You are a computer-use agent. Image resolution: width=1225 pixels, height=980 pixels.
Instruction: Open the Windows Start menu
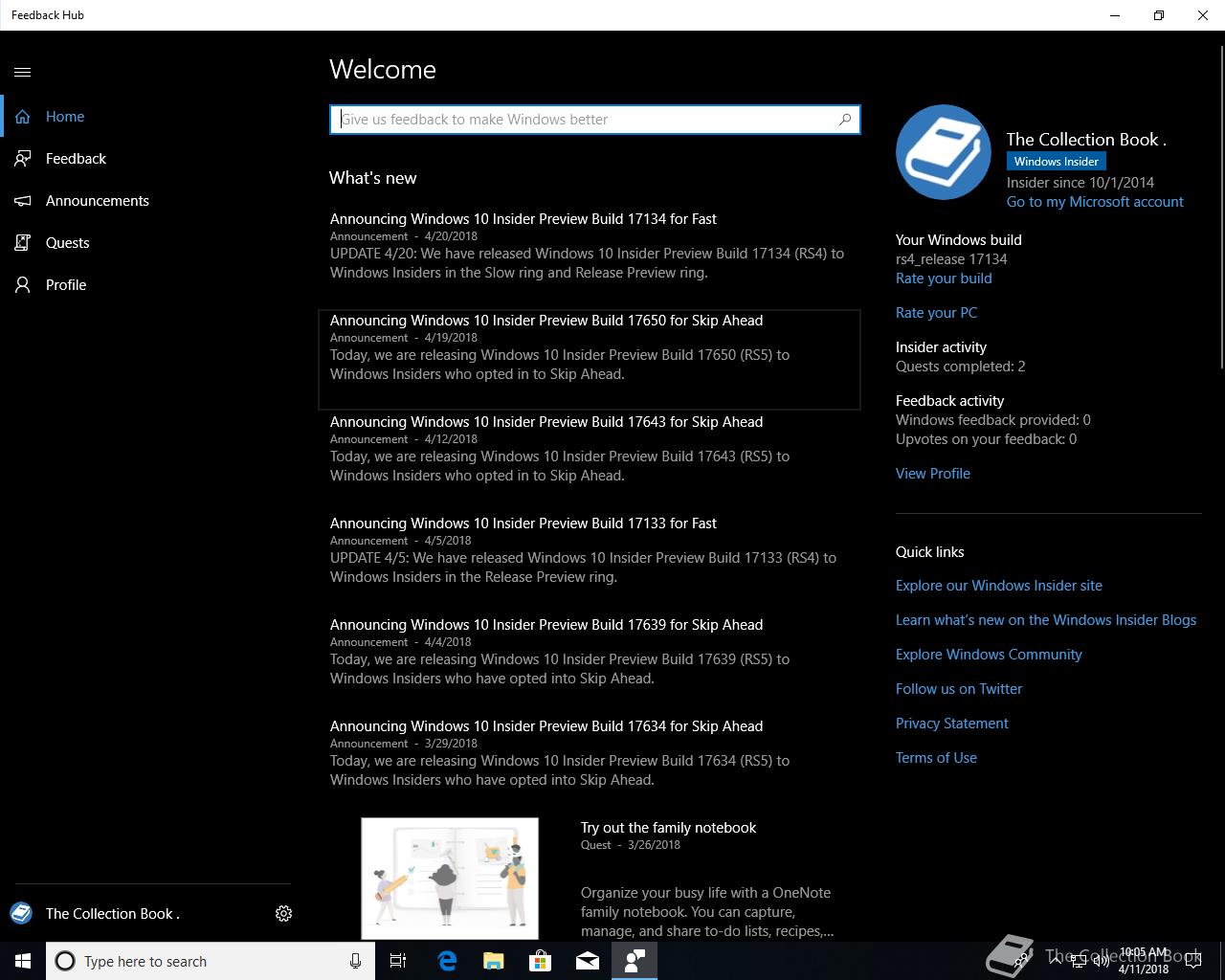23,961
